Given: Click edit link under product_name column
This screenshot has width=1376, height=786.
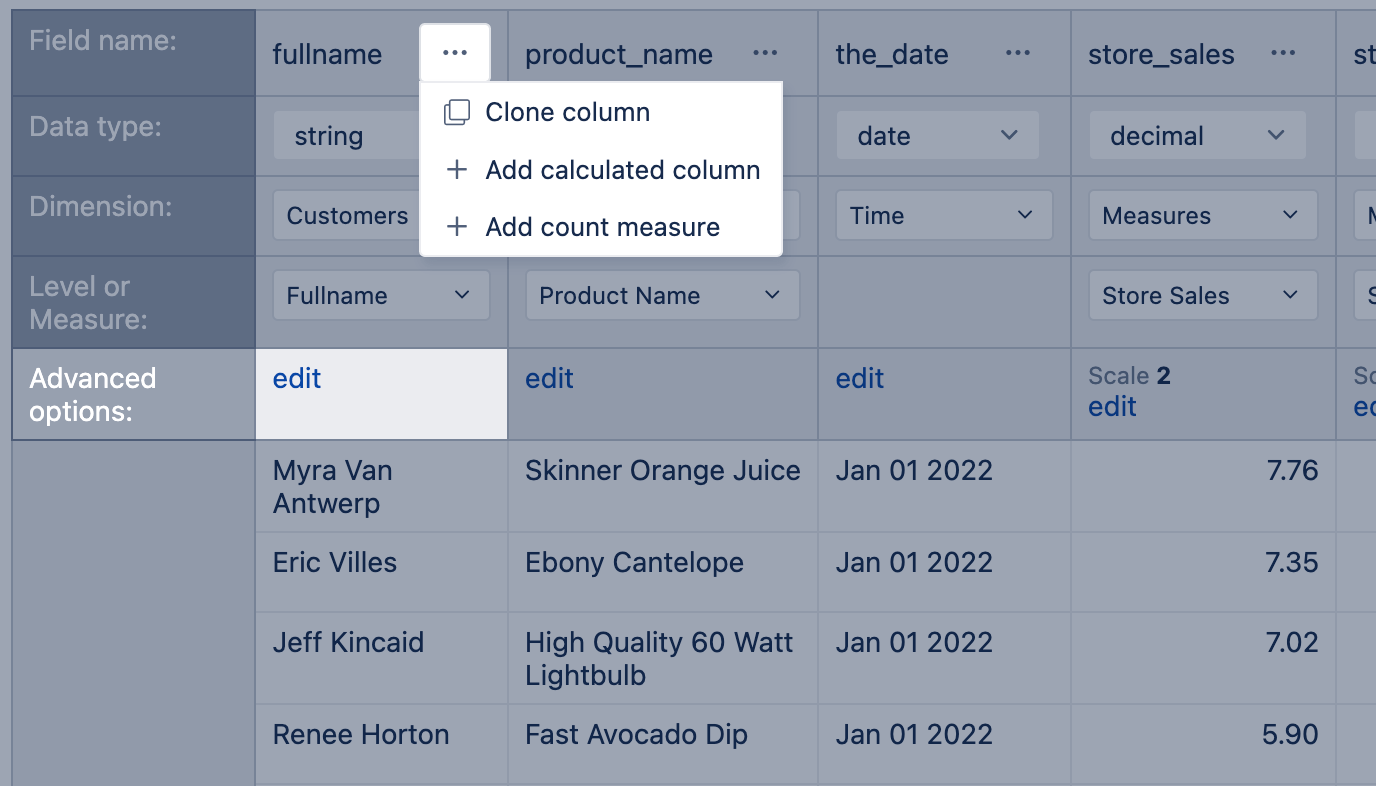Looking at the screenshot, I should 549,379.
